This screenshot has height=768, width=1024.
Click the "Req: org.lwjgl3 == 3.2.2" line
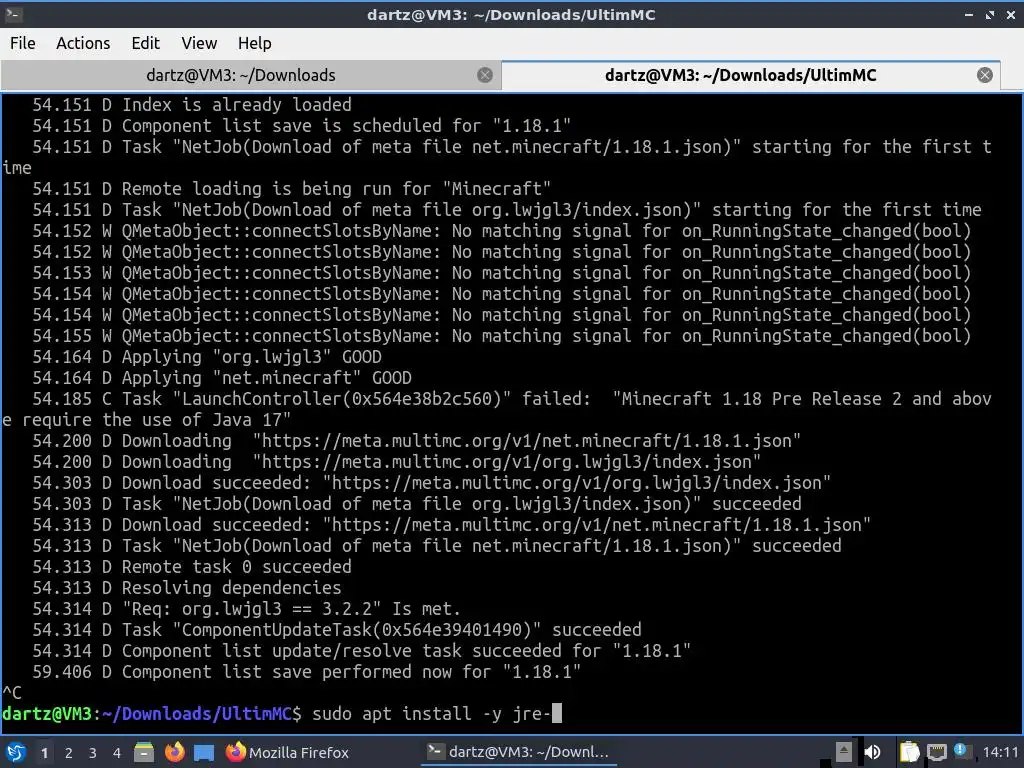(x=247, y=609)
